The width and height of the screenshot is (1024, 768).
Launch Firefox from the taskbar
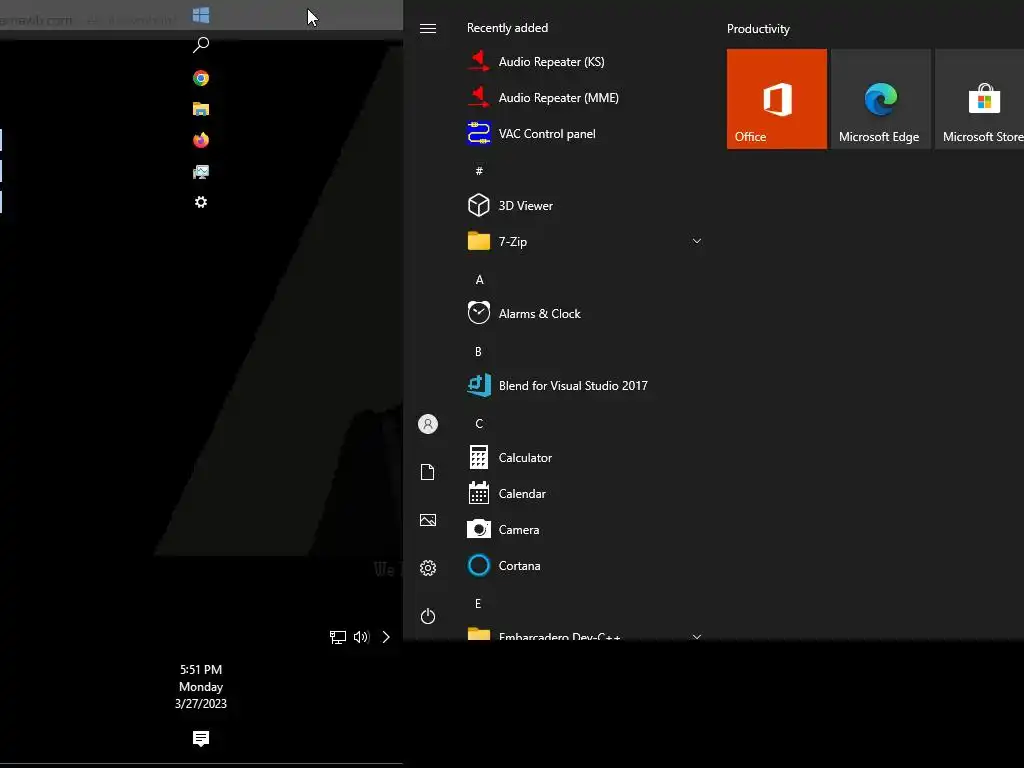pyautogui.click(x=200, y=140)
